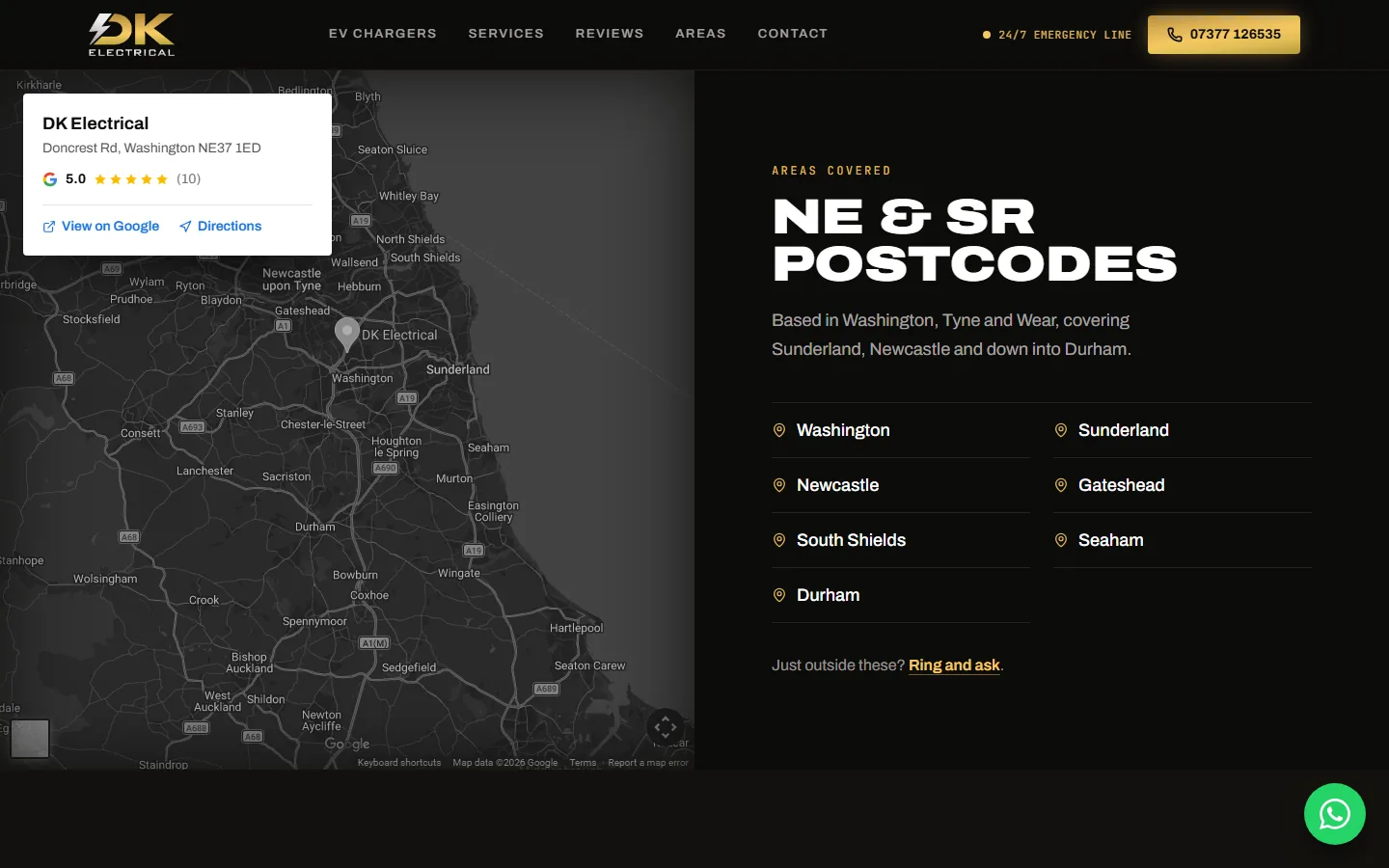Click Doncrest Rd address text
The image size is (1389, 868).
coord(151,149)
